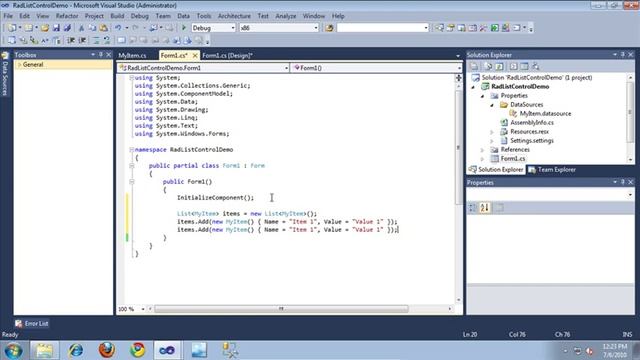The image size is (640, 360).
Task: Collapse the using directives outlining region
Action: click(x=131, y=78)
